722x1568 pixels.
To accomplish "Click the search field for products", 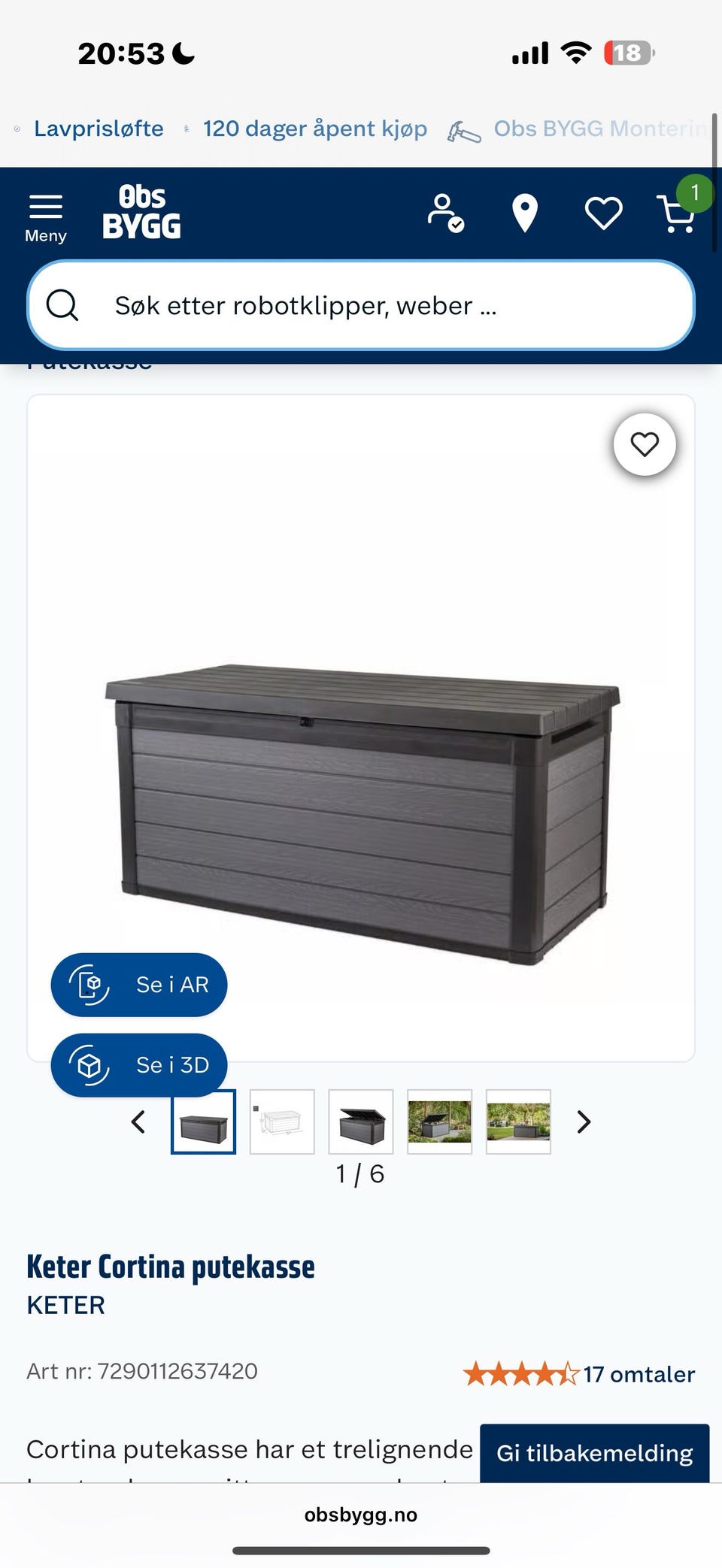I will click(x=361, y=305).
